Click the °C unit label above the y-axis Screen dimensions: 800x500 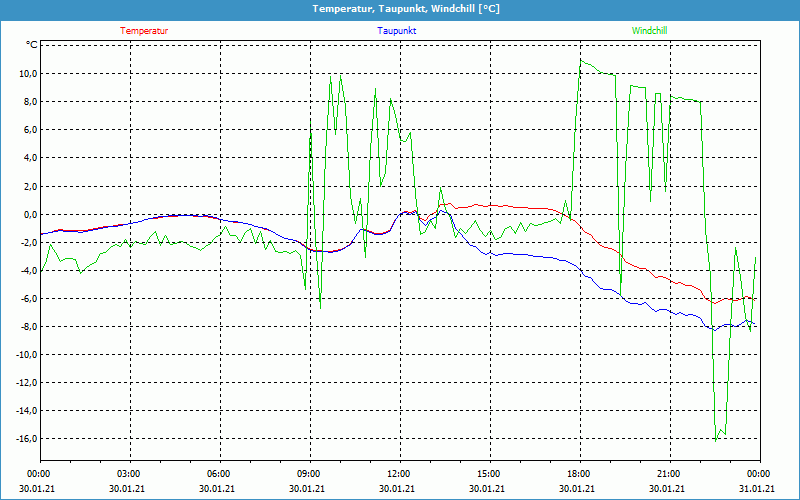click(31, 45)
